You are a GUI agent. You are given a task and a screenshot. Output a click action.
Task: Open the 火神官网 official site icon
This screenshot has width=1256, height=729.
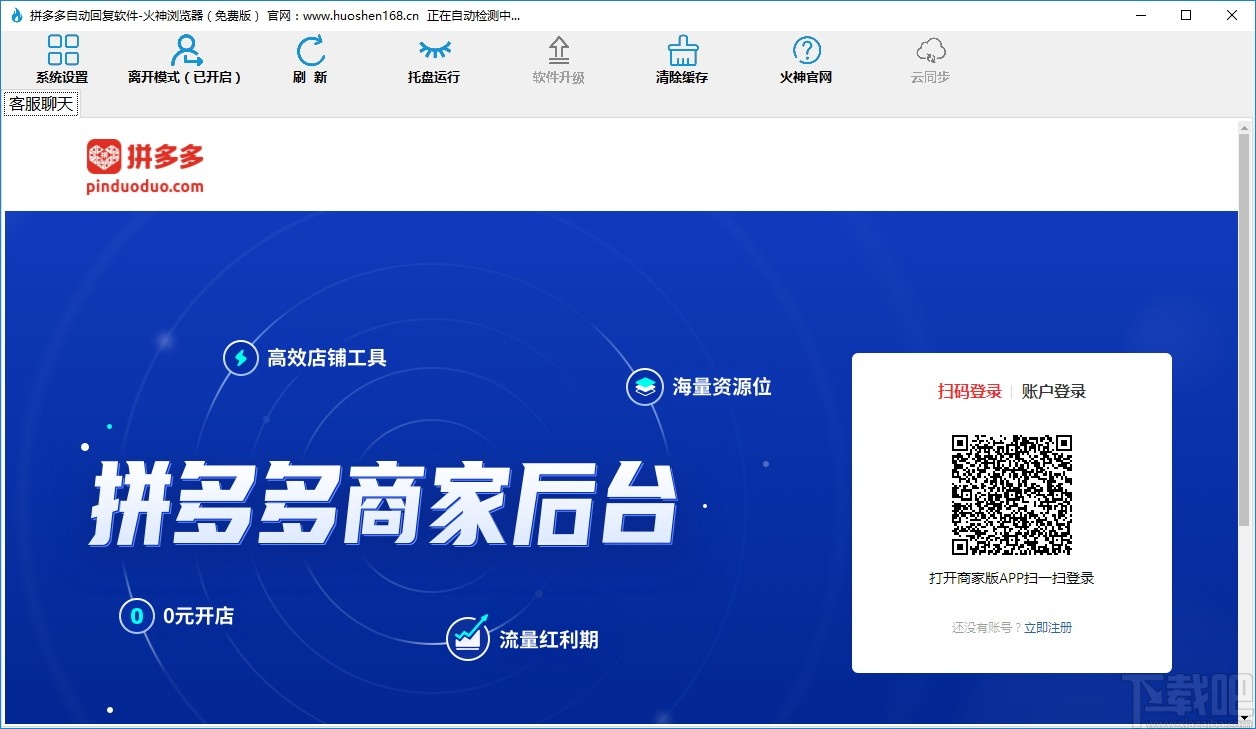tap(805, 58)
